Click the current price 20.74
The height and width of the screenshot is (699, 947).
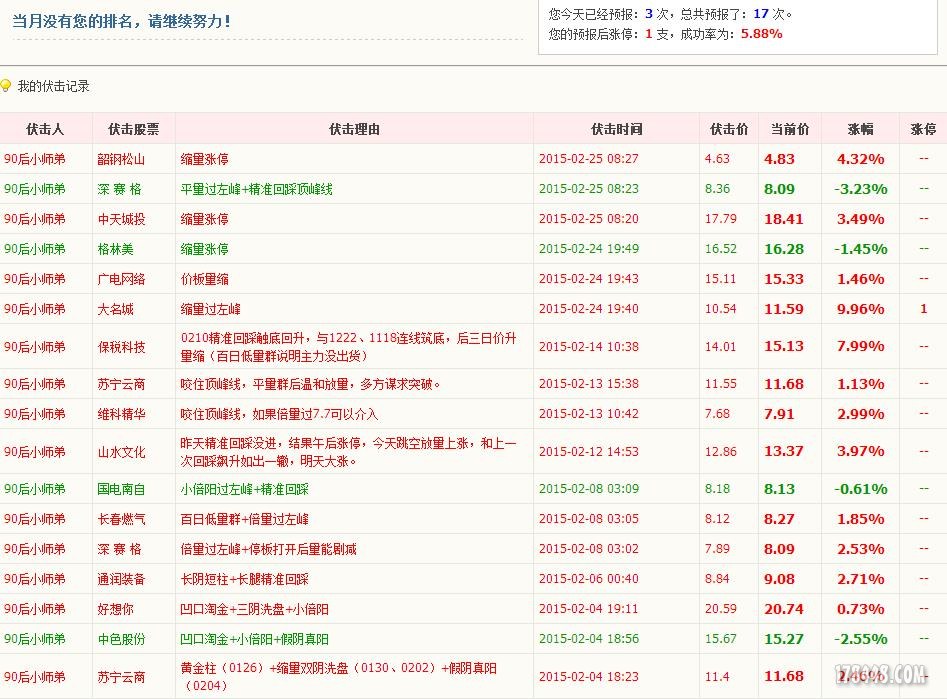point(784,609)
